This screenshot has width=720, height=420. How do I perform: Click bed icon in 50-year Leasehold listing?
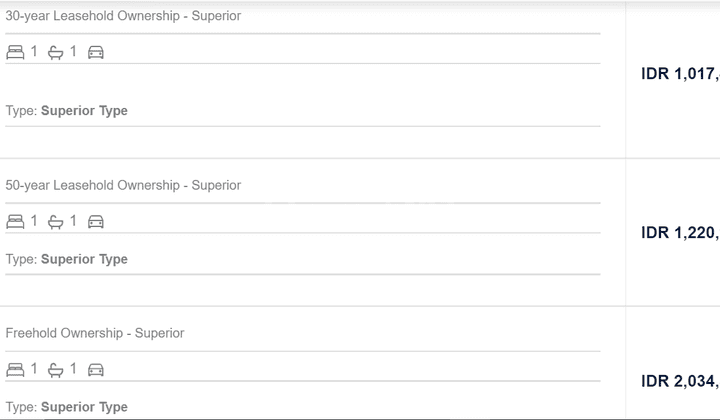(15, 222)
